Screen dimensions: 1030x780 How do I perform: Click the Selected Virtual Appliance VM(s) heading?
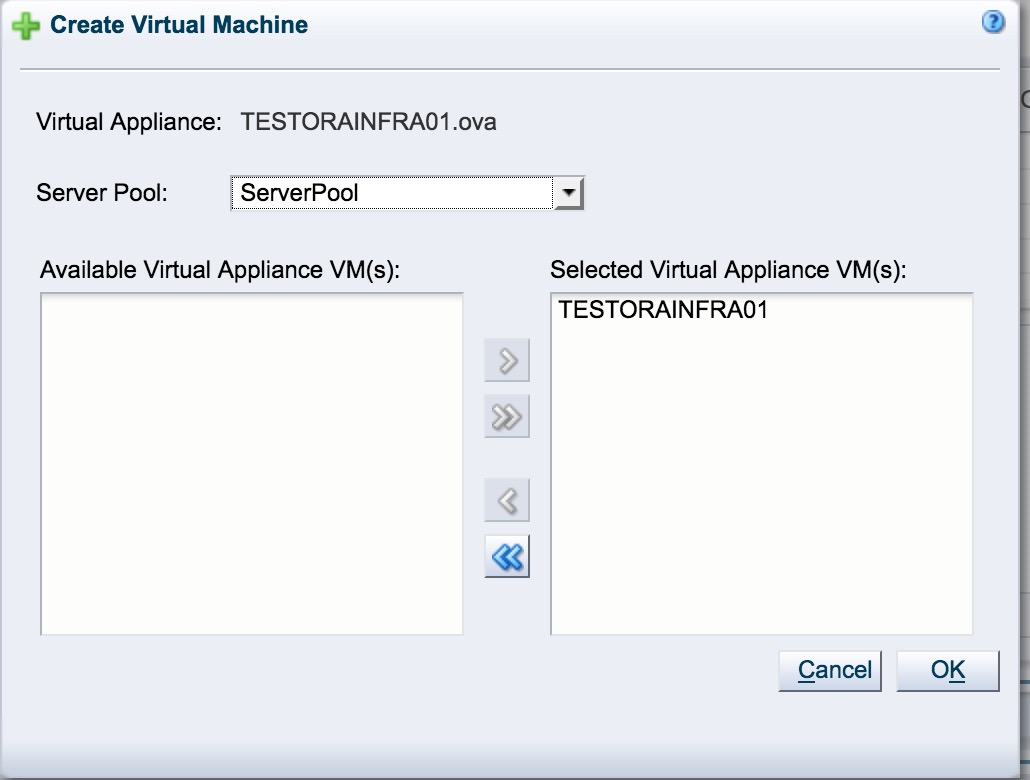[728, 270]
